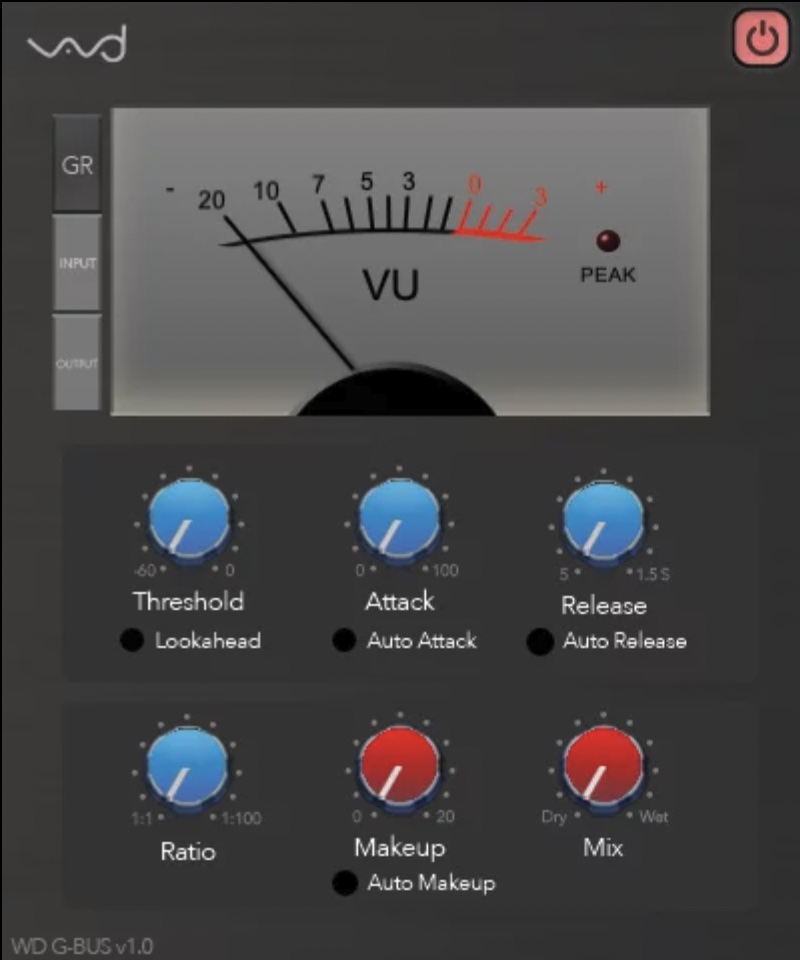
Task: Click the blue Attack knob
Action: (x=398, y=521)
